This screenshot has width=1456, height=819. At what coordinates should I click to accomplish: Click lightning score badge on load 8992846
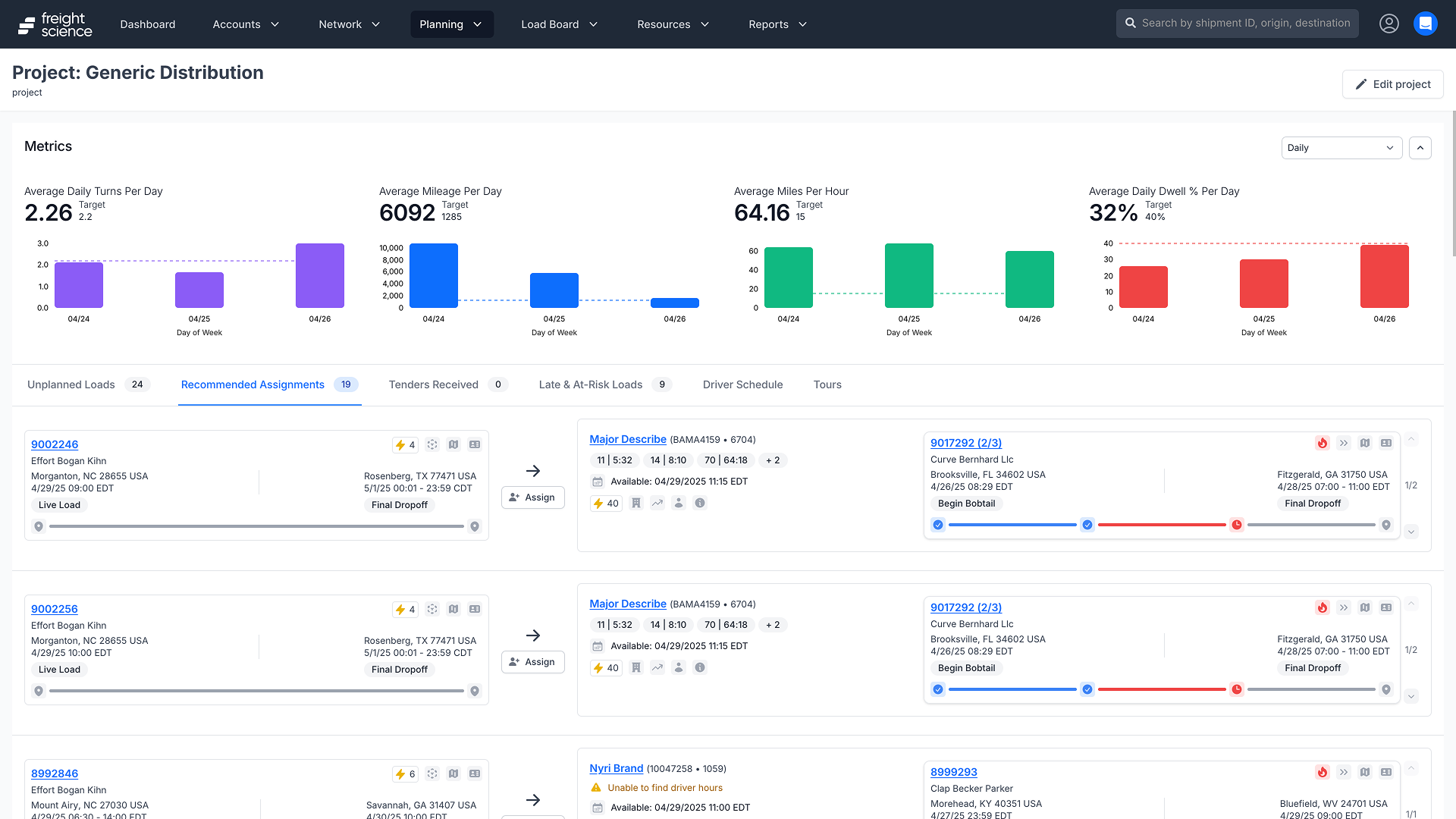[405, 773]
